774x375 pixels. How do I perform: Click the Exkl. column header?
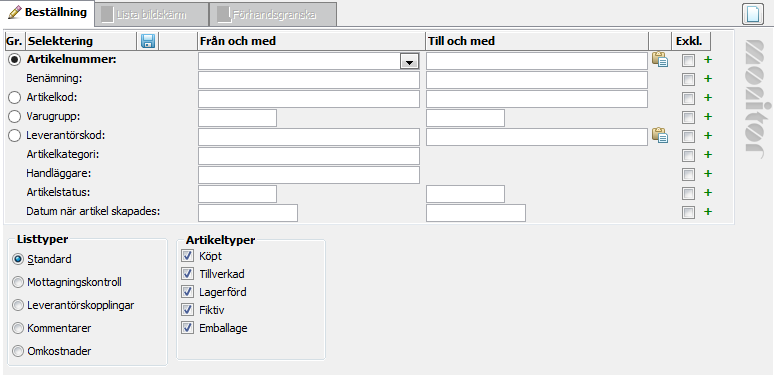691,41
